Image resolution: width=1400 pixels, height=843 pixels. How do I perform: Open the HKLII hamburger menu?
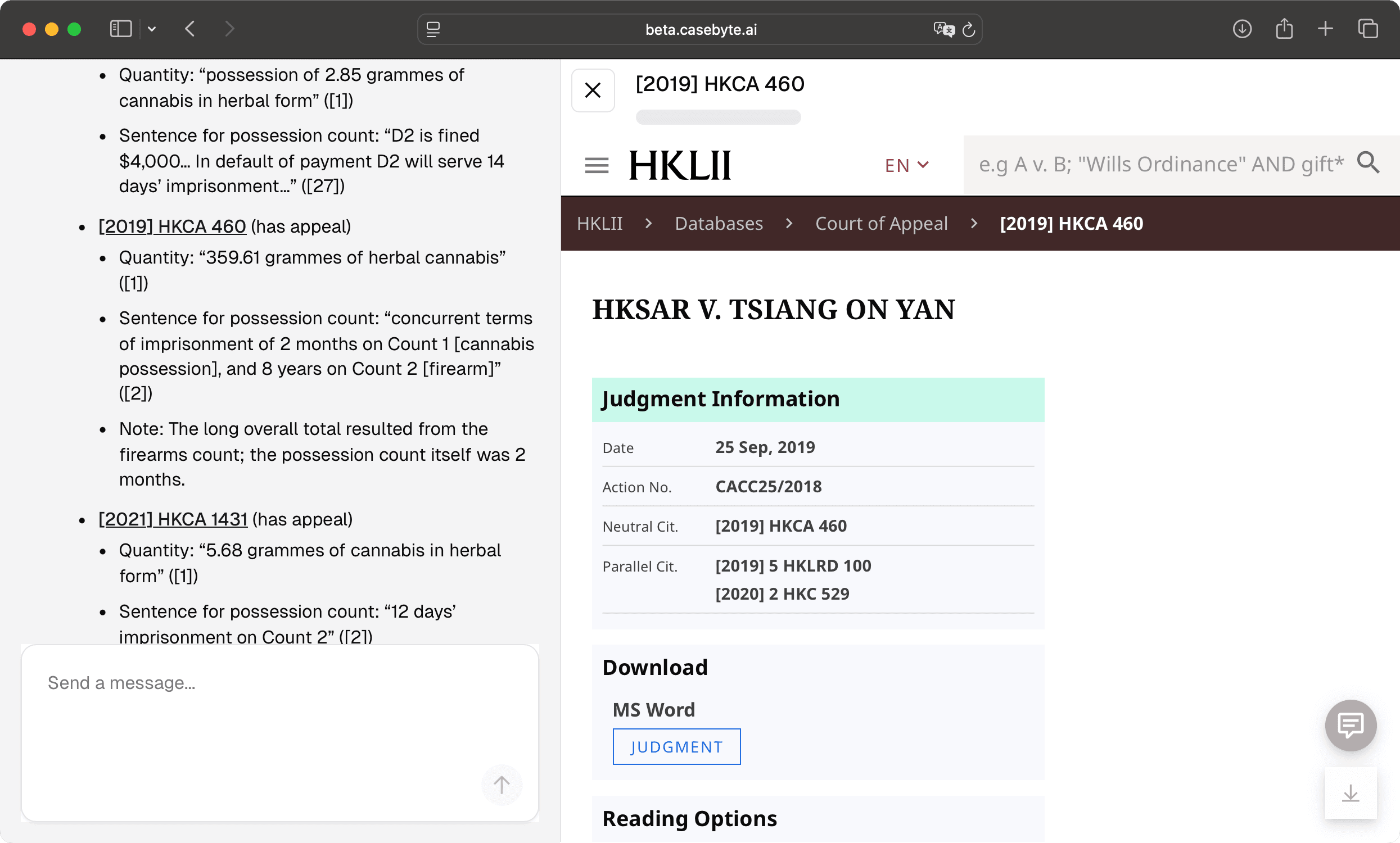pos(596,165)
